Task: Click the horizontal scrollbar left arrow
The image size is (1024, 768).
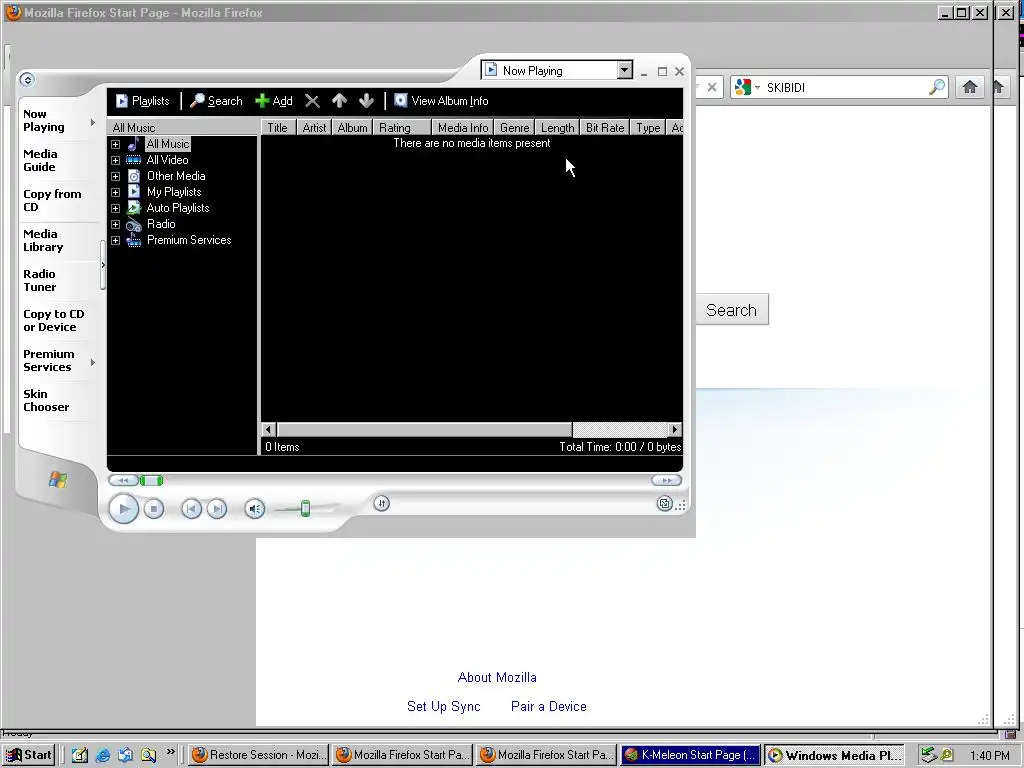Action: [268, 429]
